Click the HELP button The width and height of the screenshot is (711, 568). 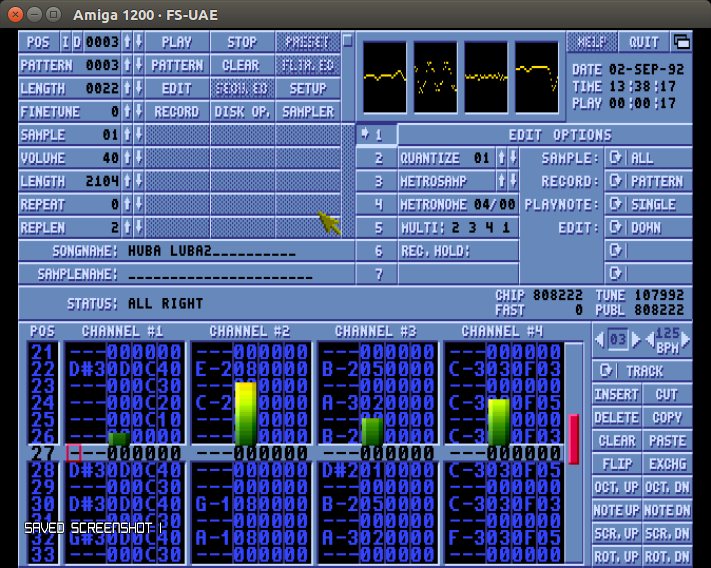pyautogui.click(x=592, y=42)
